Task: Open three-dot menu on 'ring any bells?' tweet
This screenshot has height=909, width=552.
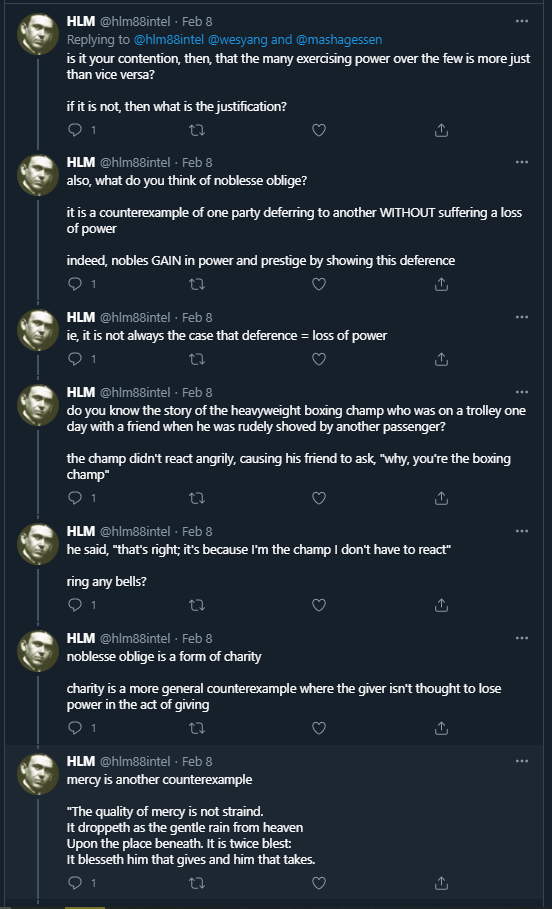Action: point(522,531)
